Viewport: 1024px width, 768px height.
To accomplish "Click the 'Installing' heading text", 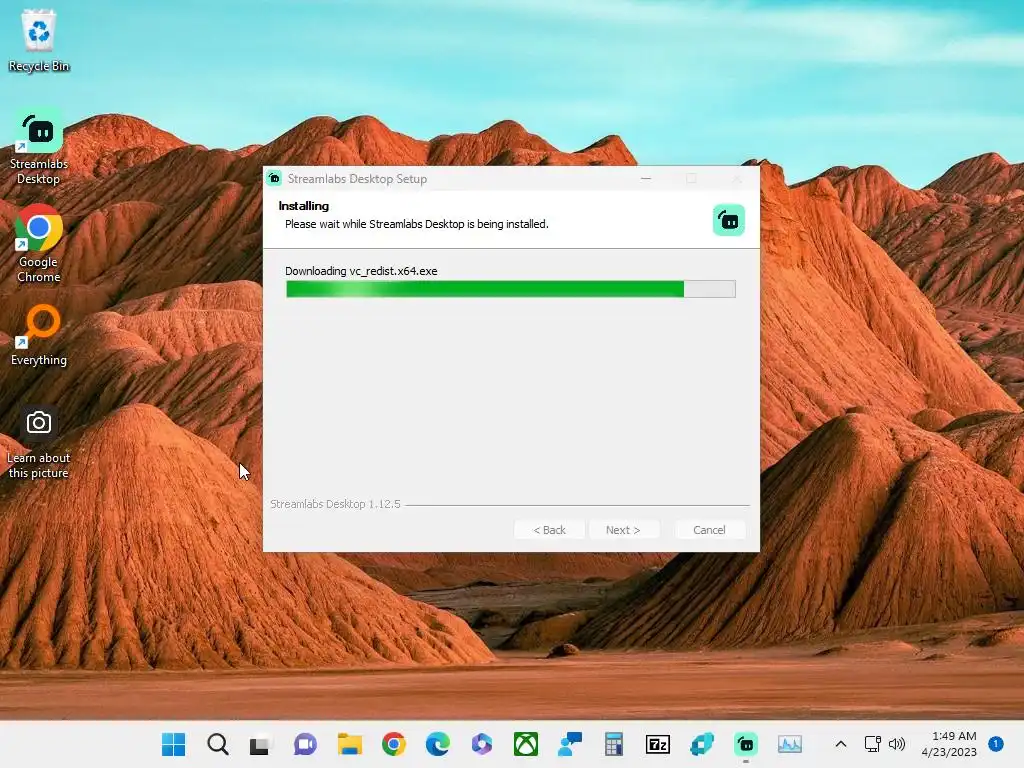I will coord(304,206).
